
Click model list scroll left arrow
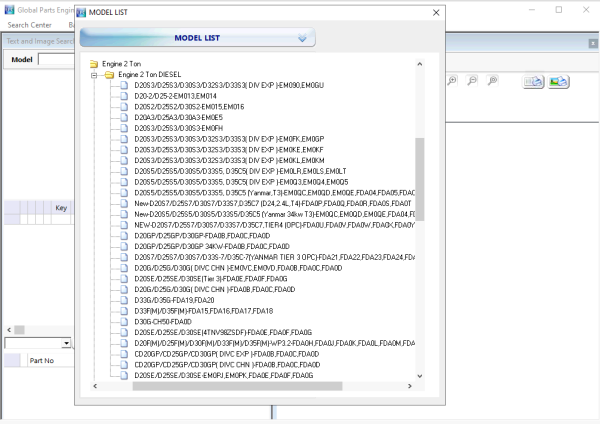95,386
